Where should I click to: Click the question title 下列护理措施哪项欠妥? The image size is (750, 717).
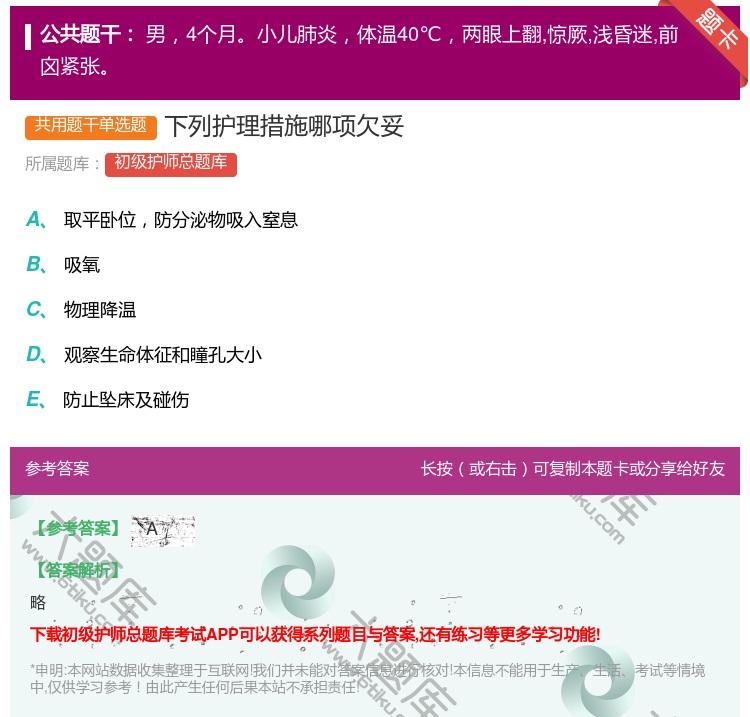point(285,127)
